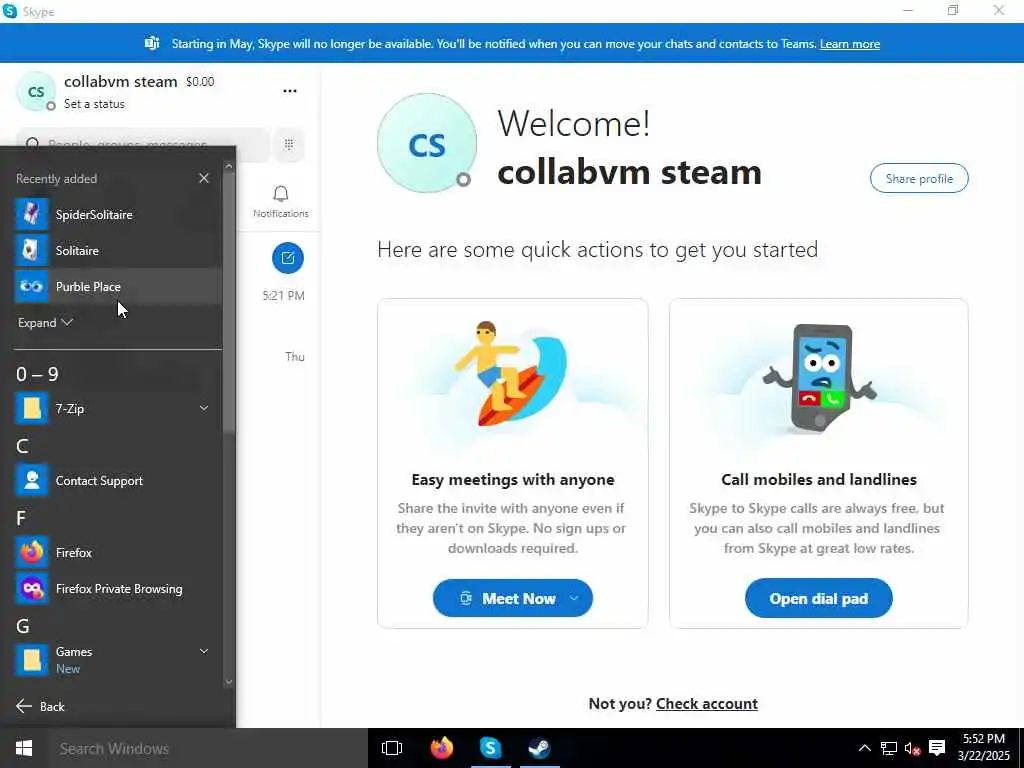
Task: Open SpiderSolitaire from Recently added
Action: point(118,214)
